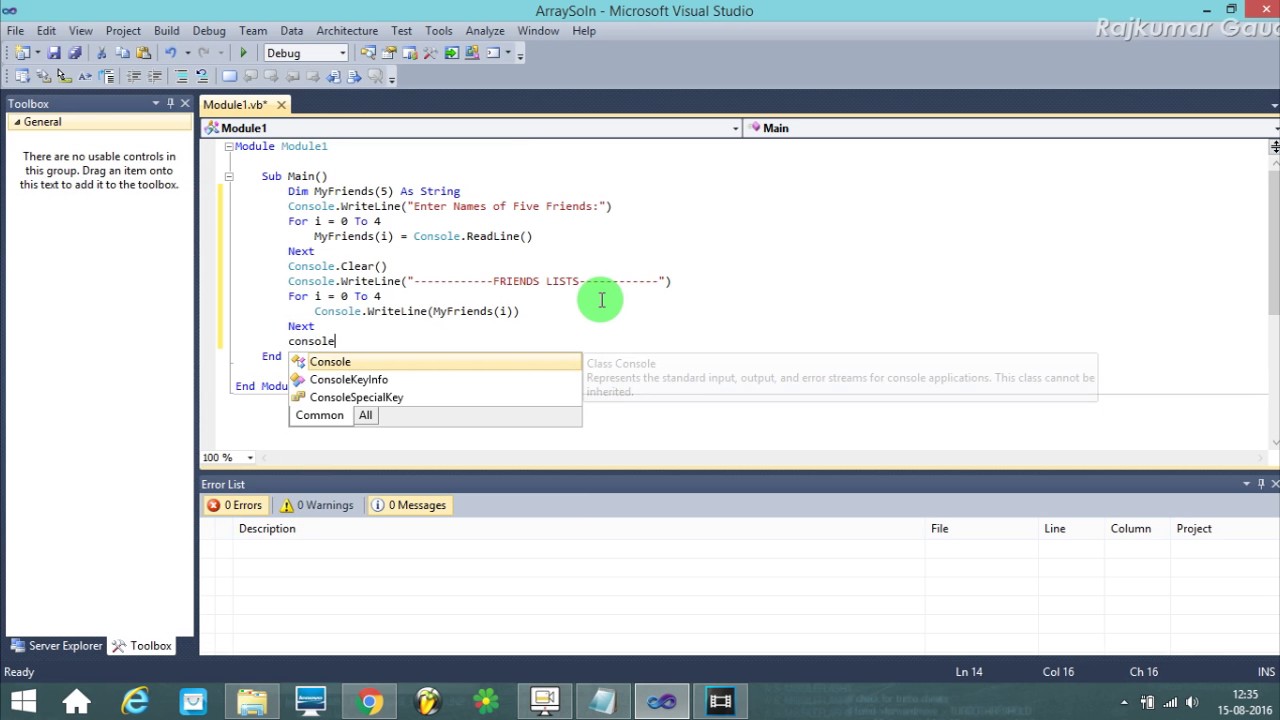Open the Solution Explorer toolbar icon

tap(368, 53)
